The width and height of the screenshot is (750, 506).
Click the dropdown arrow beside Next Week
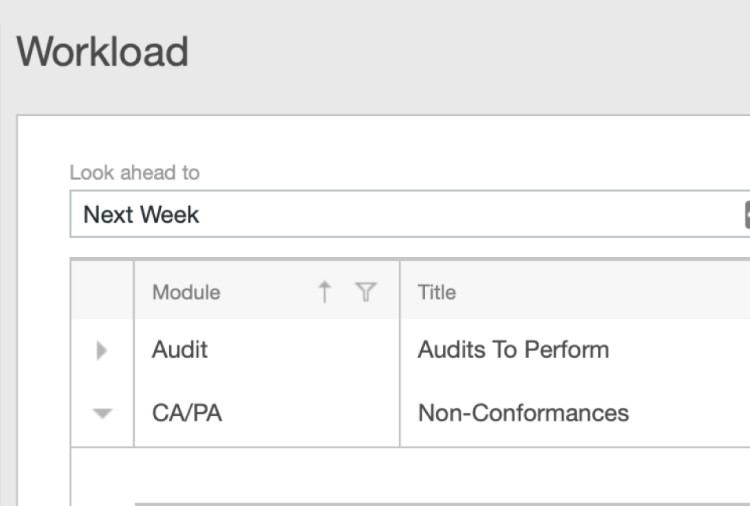[x=747, y=215]
